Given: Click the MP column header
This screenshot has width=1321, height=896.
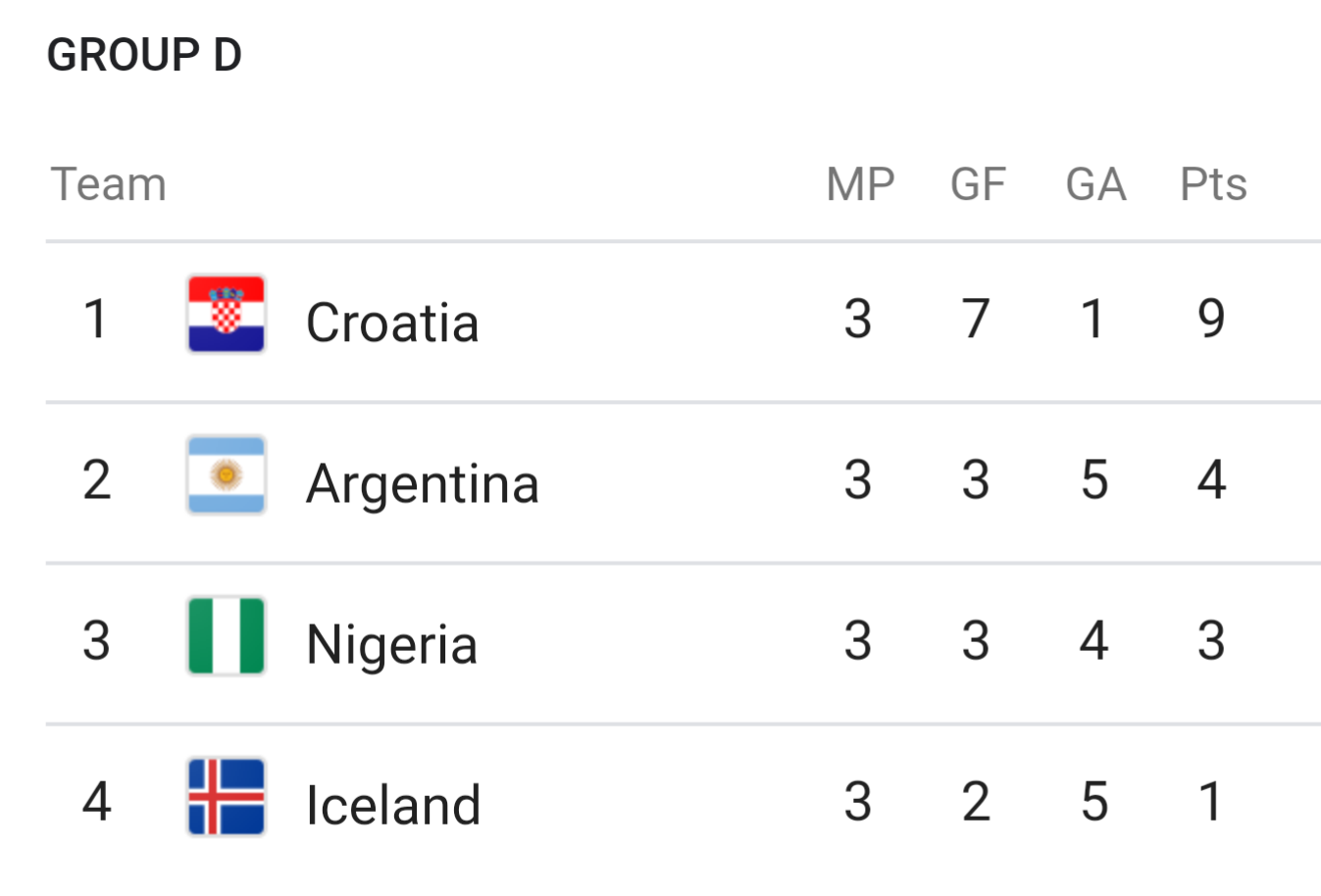Looking at the screenshot, I should pyautogui.click(x=860, y=184).
